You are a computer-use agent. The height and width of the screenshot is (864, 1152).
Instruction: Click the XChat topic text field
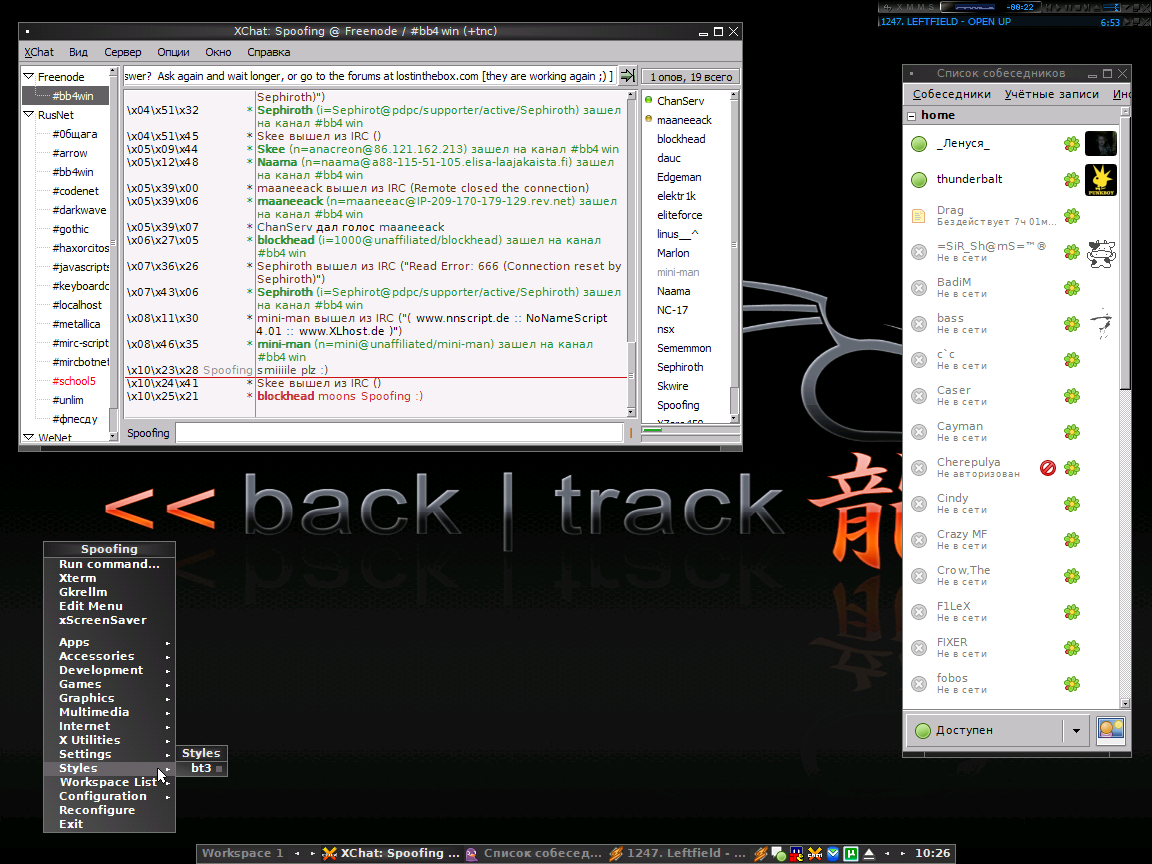click(369, 76)
